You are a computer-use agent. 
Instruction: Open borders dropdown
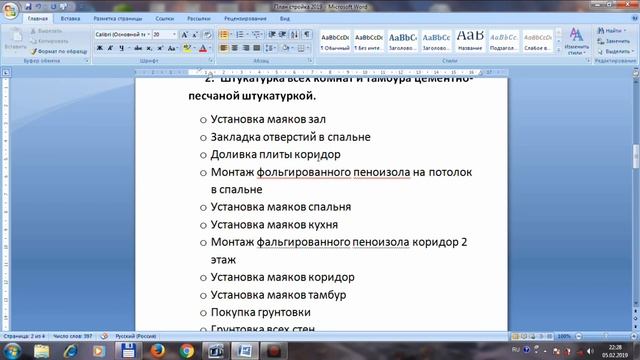[302, 48]
